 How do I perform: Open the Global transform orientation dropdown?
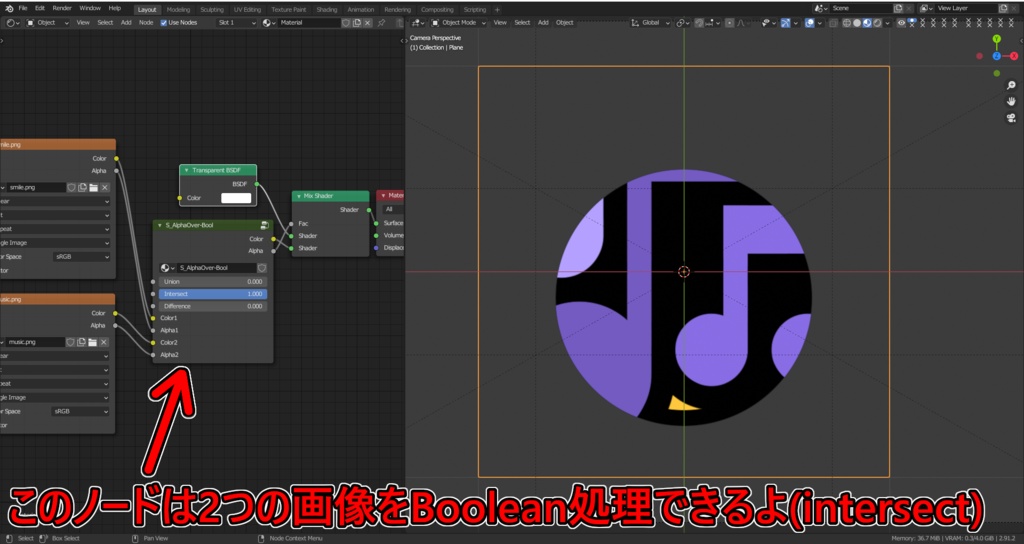(650, 22)
